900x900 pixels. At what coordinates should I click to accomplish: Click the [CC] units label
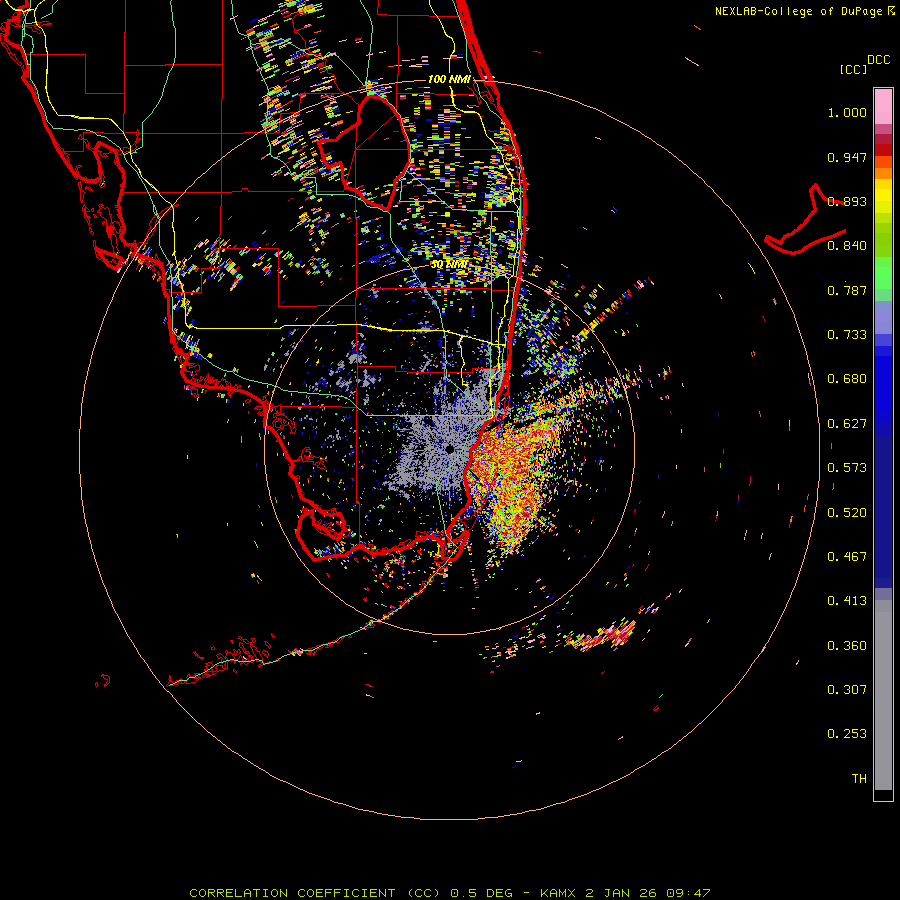(853, 69)
